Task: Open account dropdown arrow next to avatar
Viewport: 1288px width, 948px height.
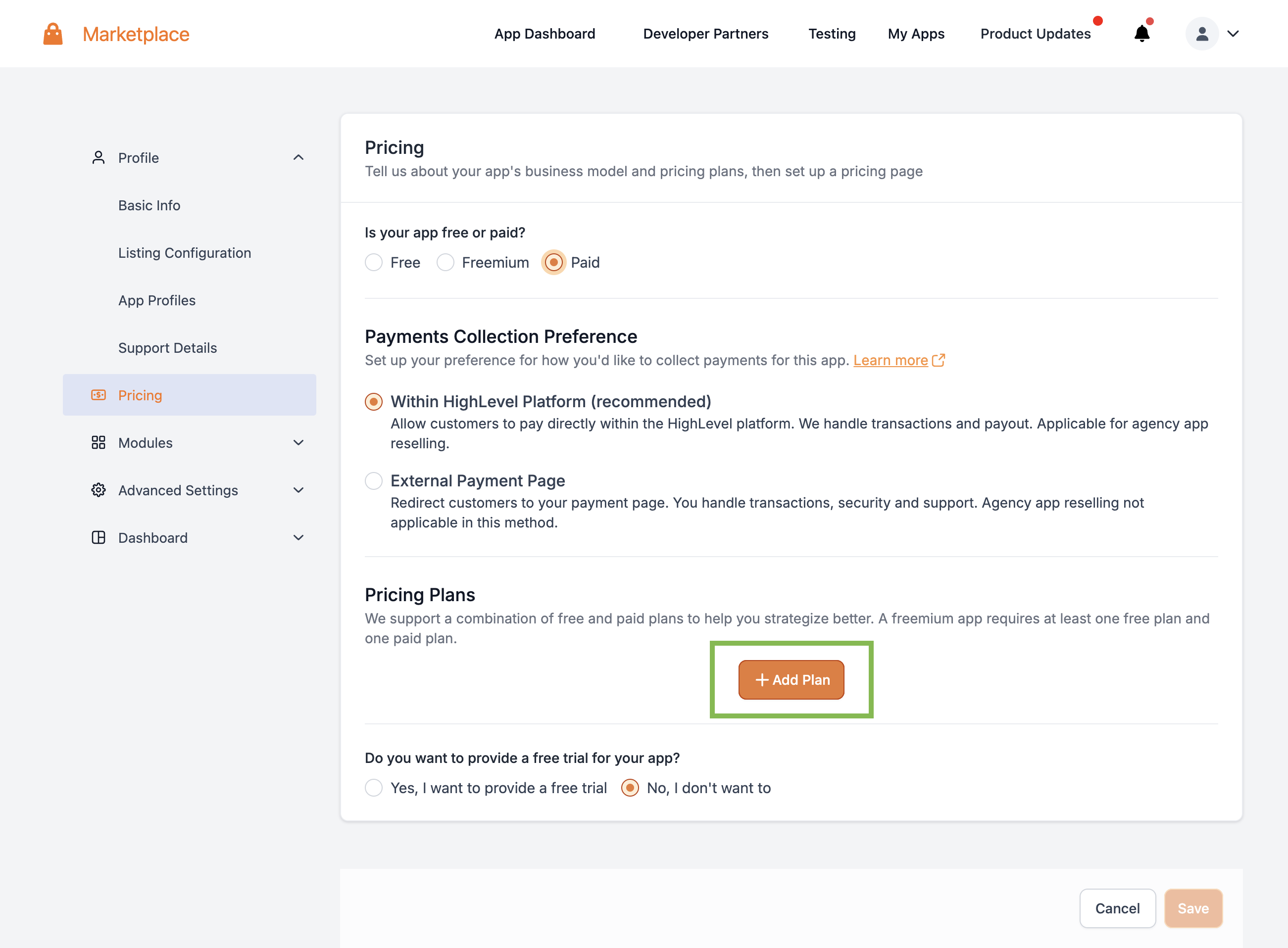Action: [x=1233, y=34]
